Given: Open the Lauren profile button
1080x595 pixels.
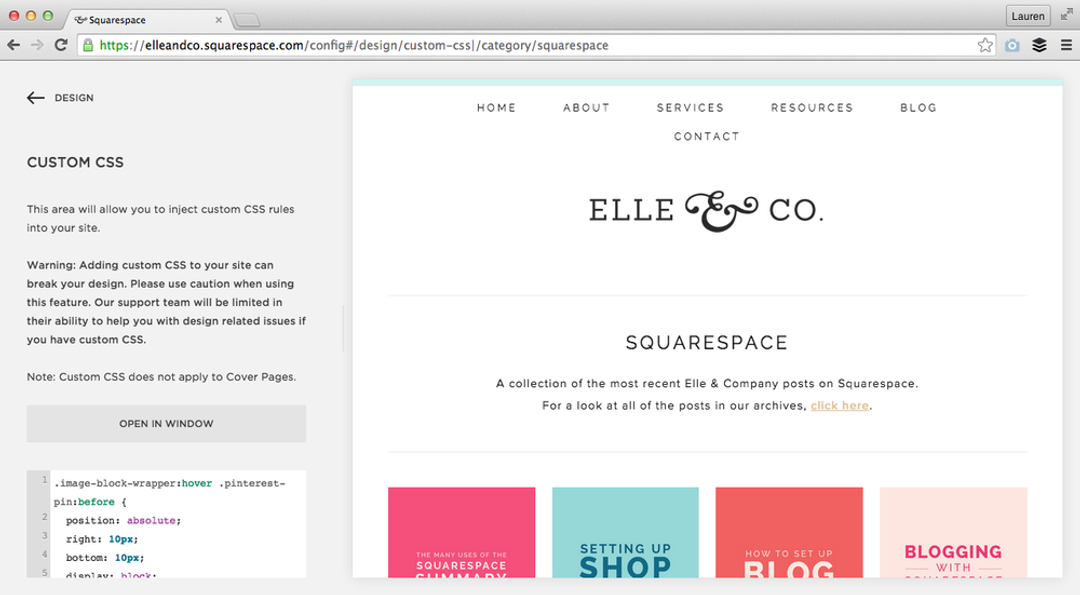Looking at the screenshot, I should 1028,16.
